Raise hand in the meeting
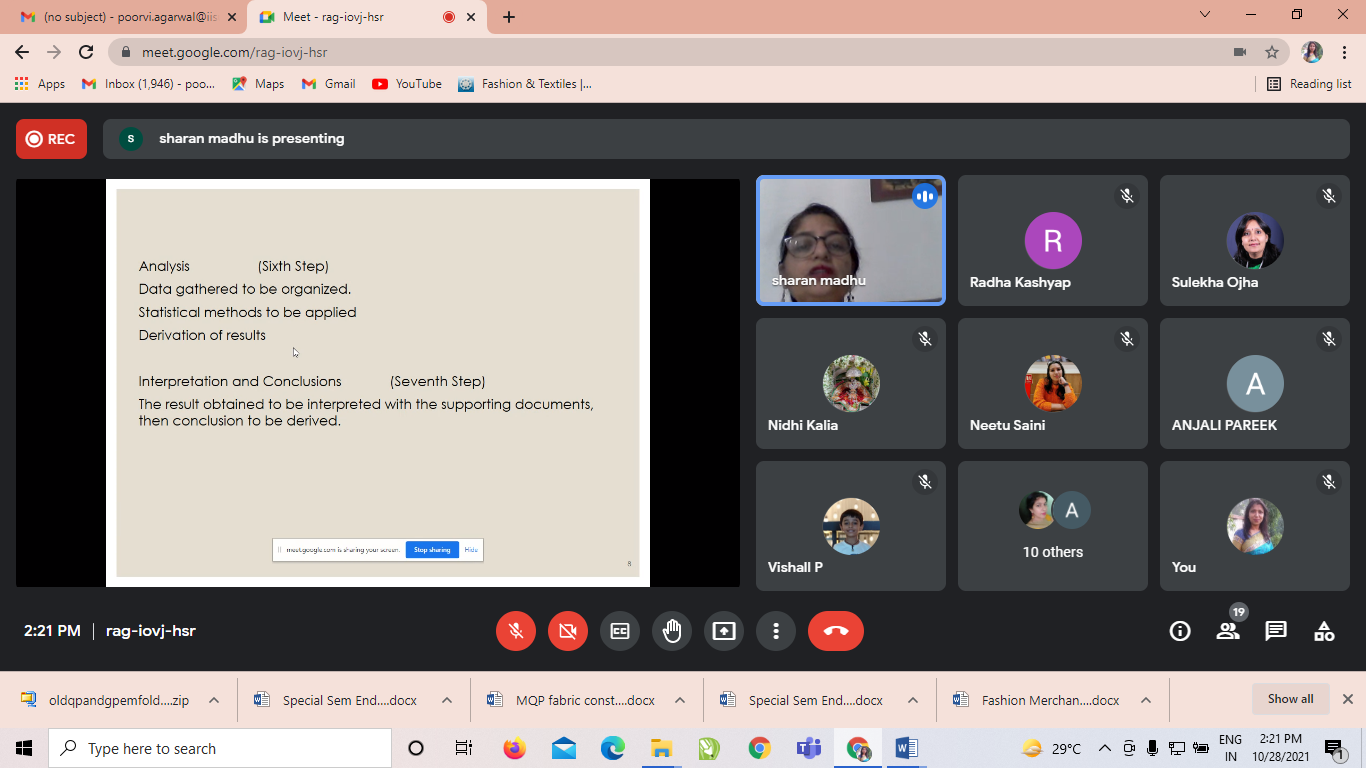Viewport: 1366px width, 768px height. pyautogui.click(x=672, y=631)
